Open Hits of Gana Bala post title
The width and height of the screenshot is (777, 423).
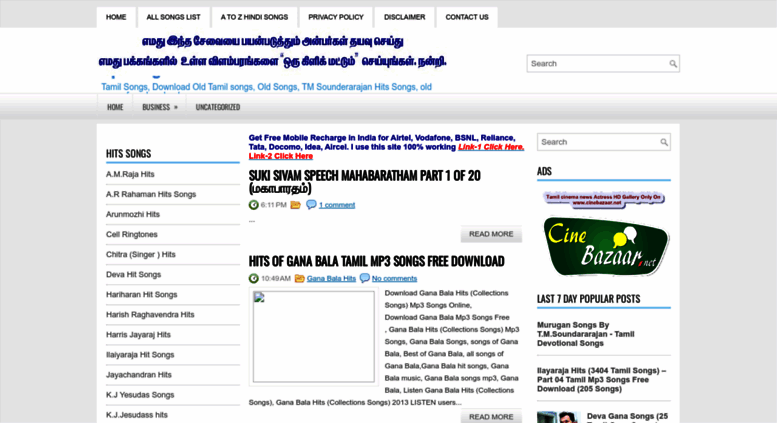tap(377, 261)
